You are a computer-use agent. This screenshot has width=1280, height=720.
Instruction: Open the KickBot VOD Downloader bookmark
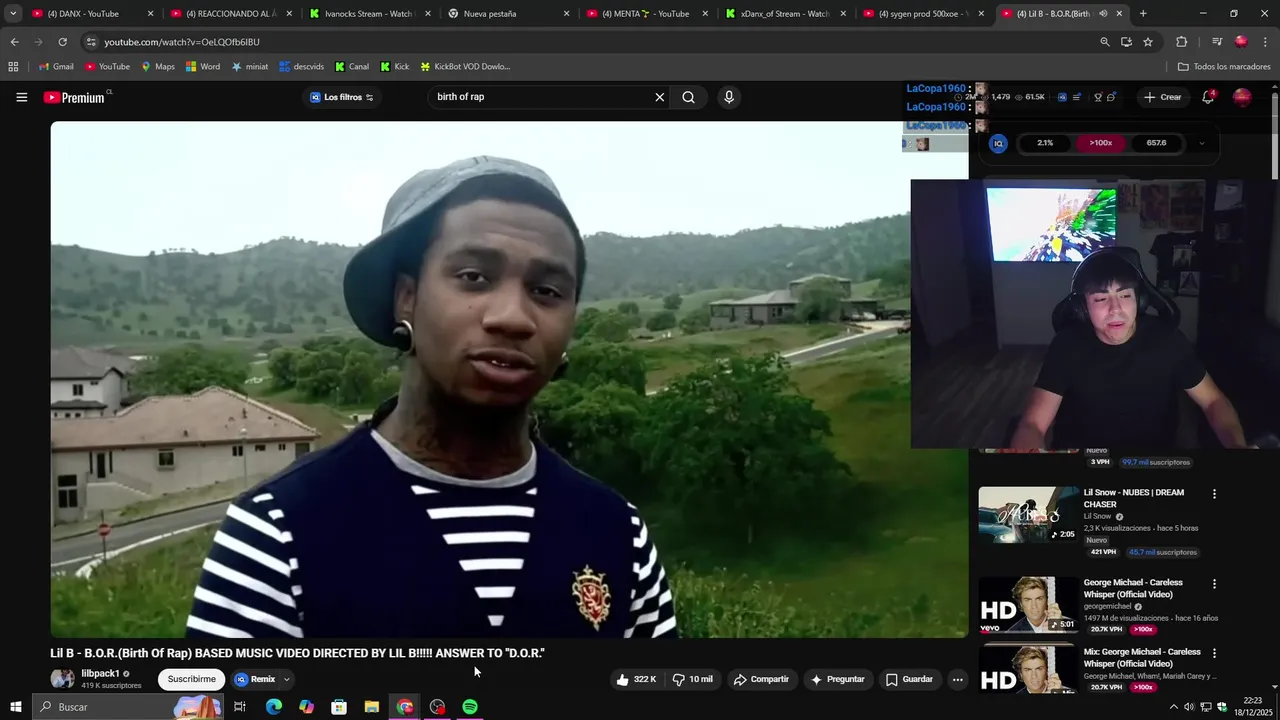[465, 67]
